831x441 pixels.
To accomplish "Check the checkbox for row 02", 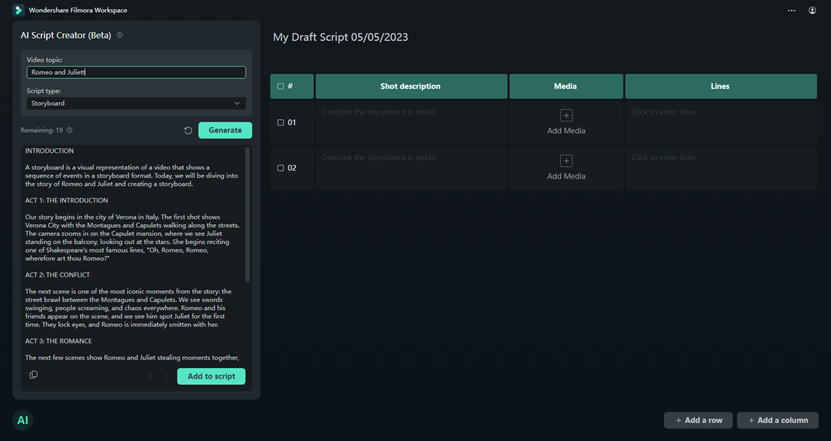I will pos(280,168).
